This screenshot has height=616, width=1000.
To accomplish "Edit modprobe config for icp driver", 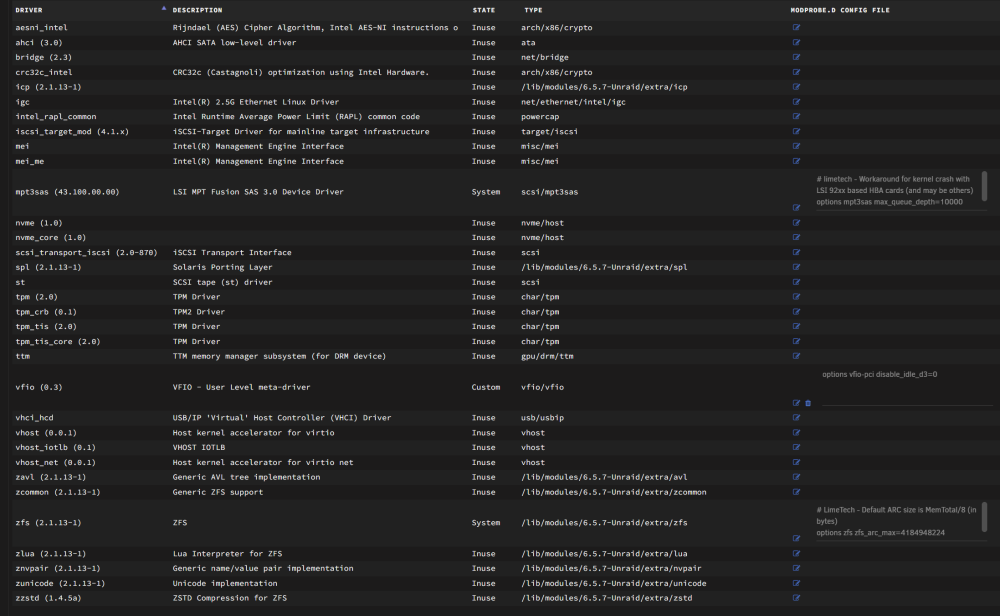I will [x=796, y=87].
